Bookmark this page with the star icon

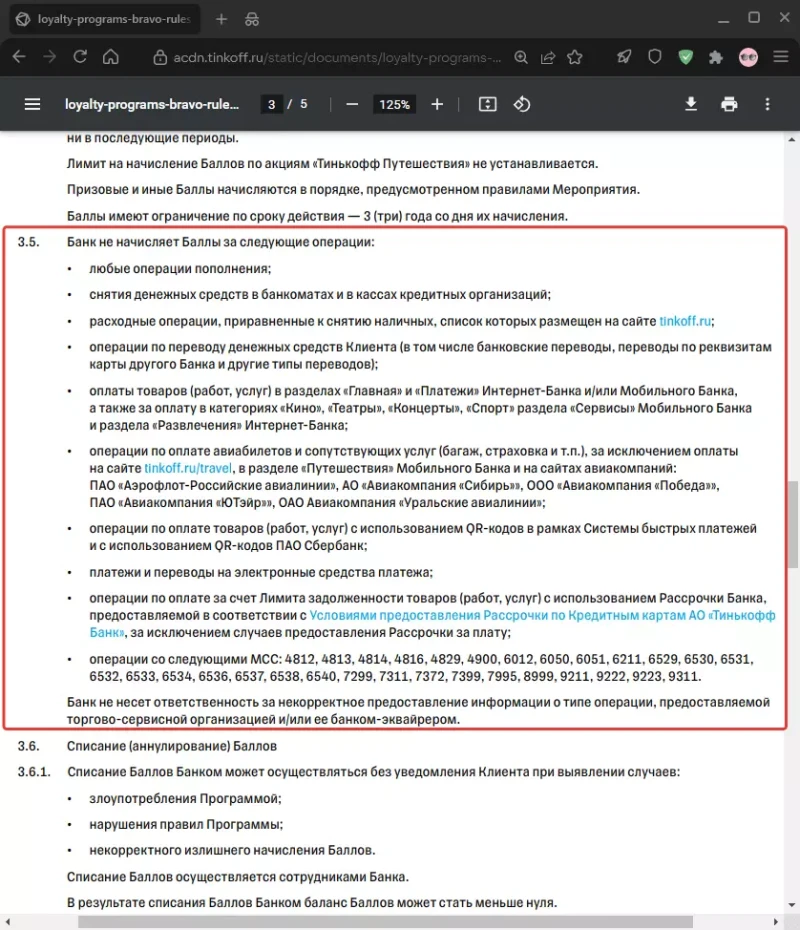[575, 57]
